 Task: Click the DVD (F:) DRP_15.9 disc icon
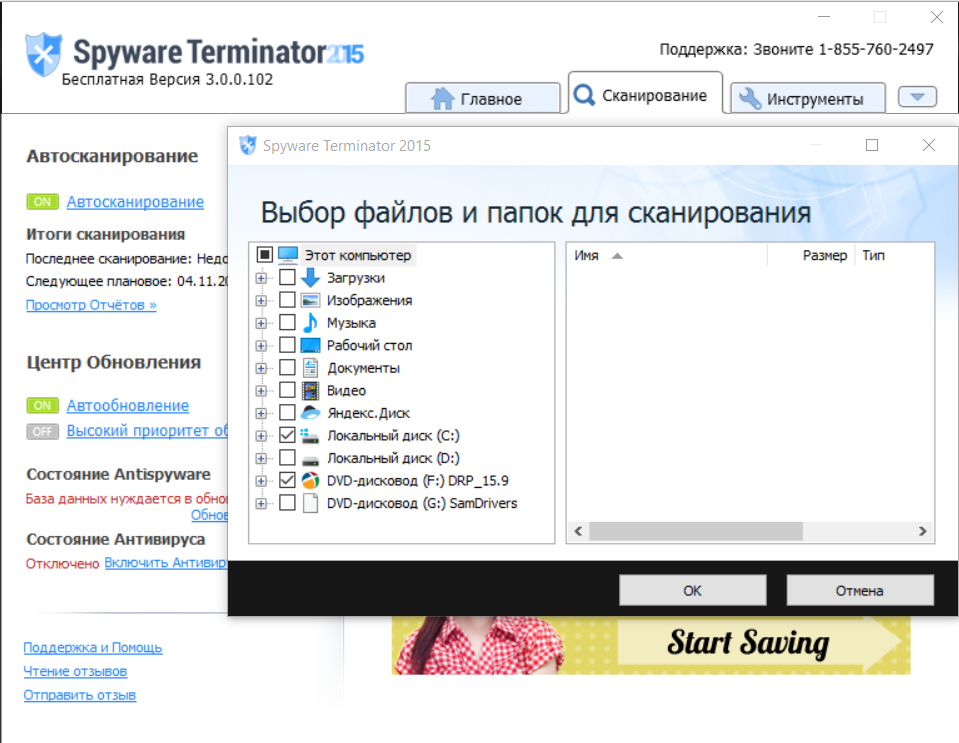311,480
